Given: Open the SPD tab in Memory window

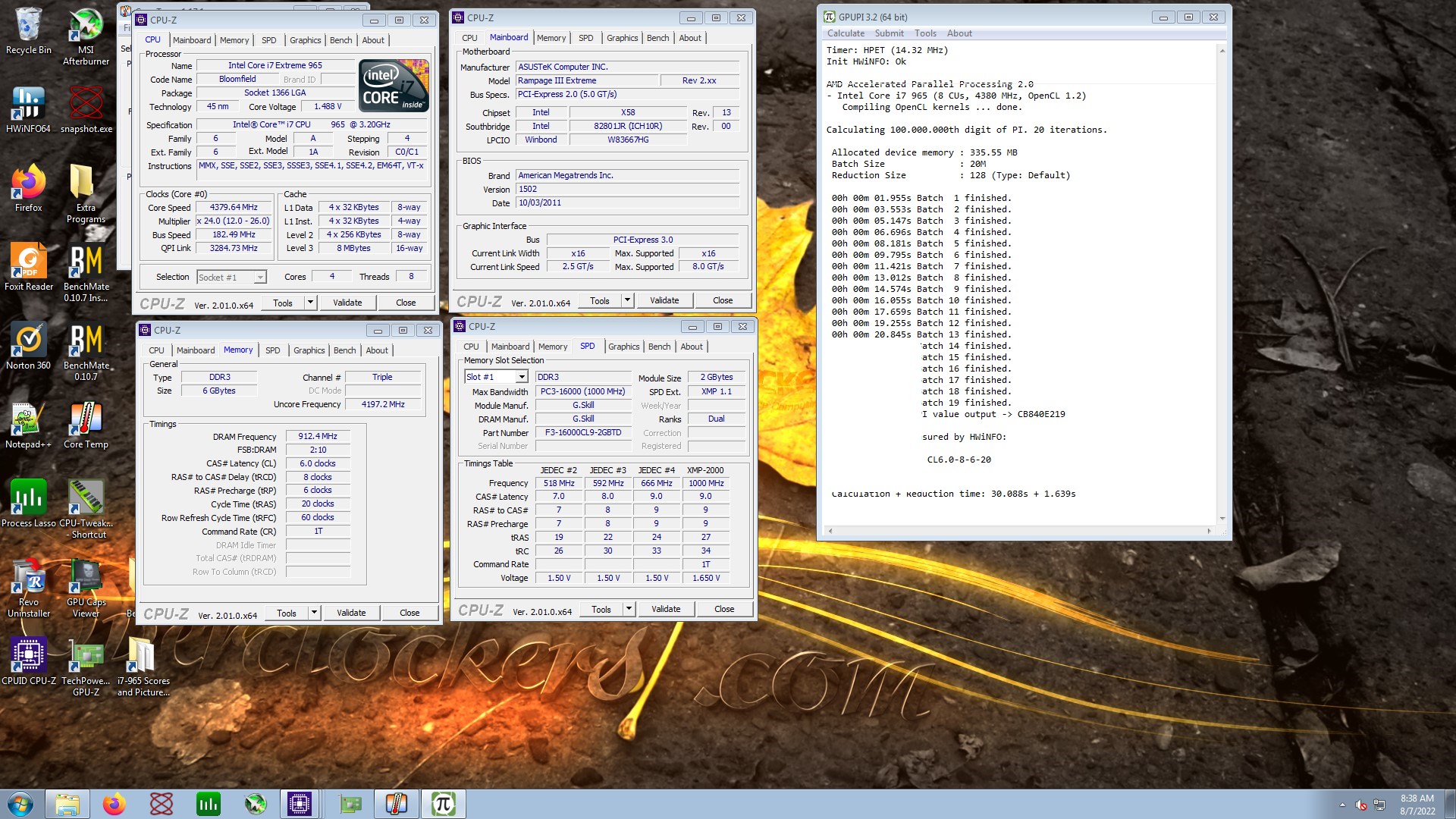Looking at the screenshot, I should click(x=273, y=350).
